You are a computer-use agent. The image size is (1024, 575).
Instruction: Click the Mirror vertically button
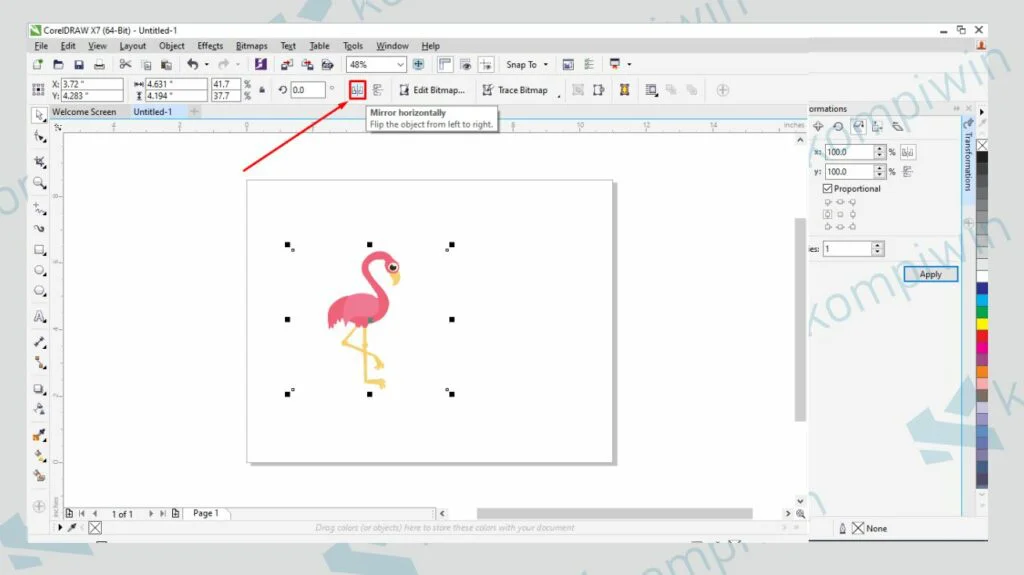point(378,90)
